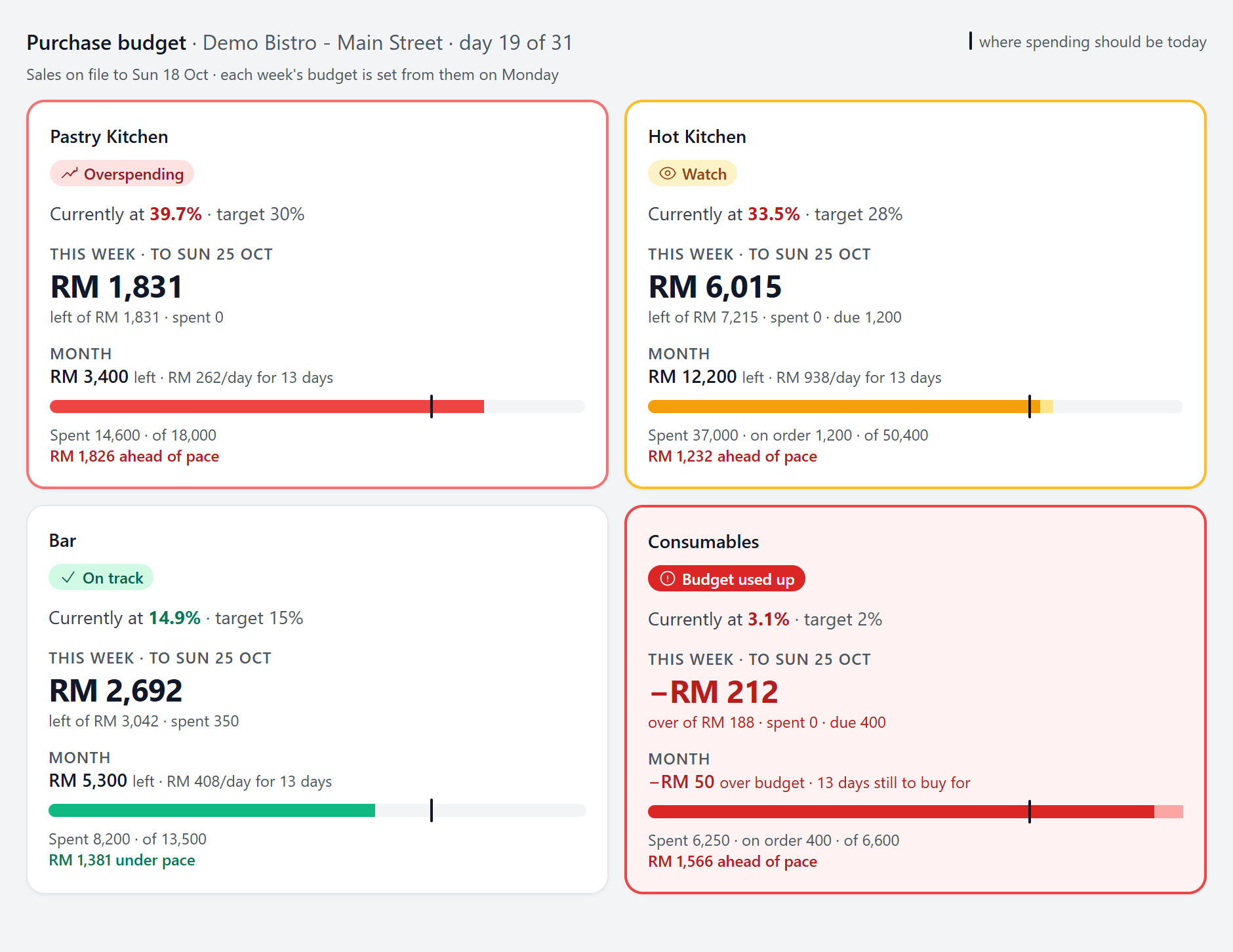Click the Budget used up alert icon

668,579
